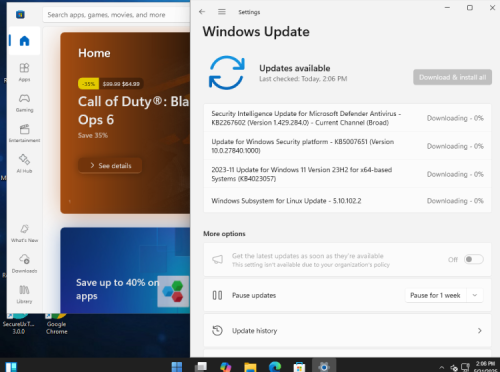
Task: Select the 2023-11 Update KB4023057 row
Action: tap(347, 174)
